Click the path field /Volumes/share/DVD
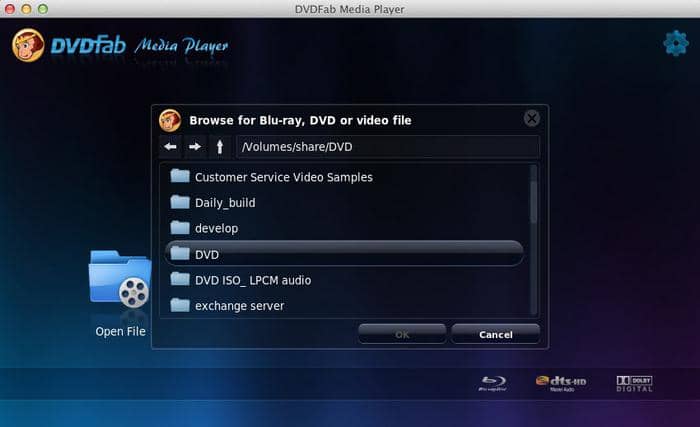 tap(388, 147)
